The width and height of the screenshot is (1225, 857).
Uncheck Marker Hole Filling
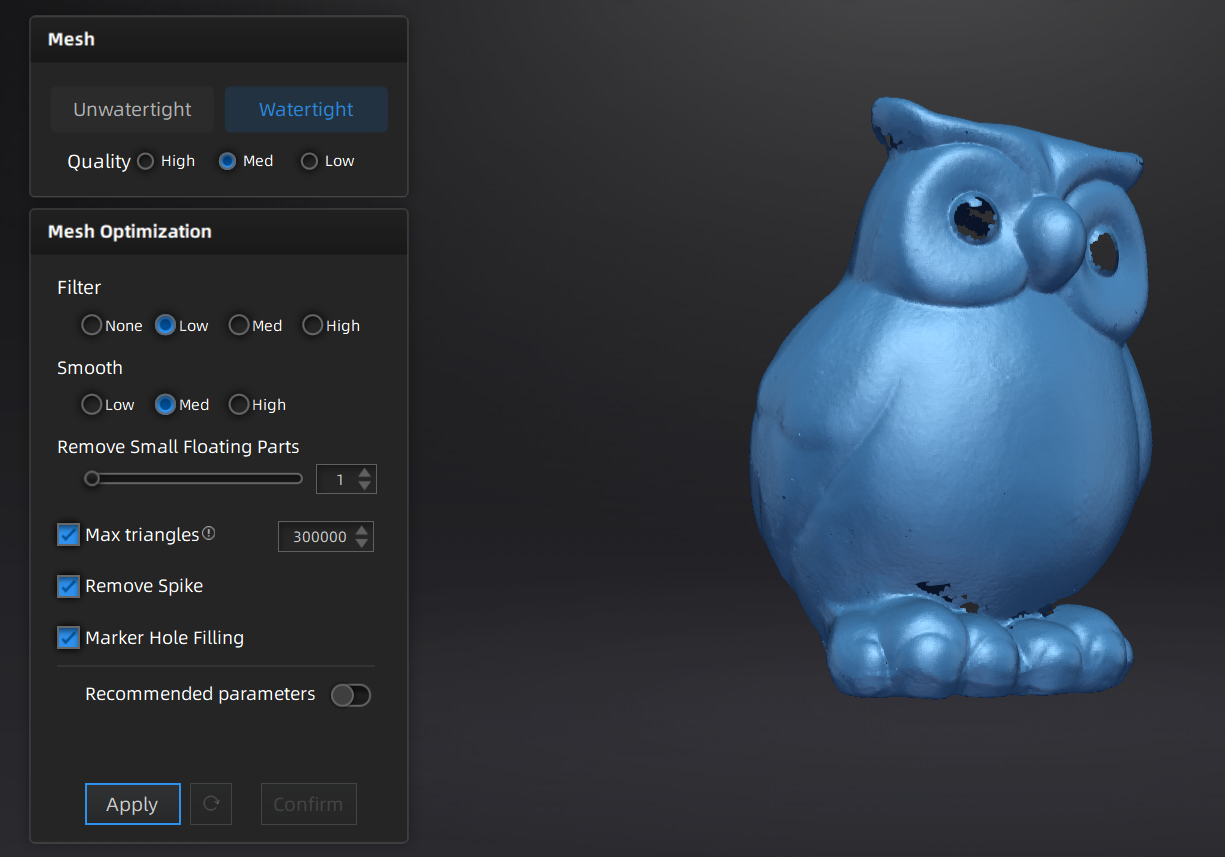(x=68, y=637)
